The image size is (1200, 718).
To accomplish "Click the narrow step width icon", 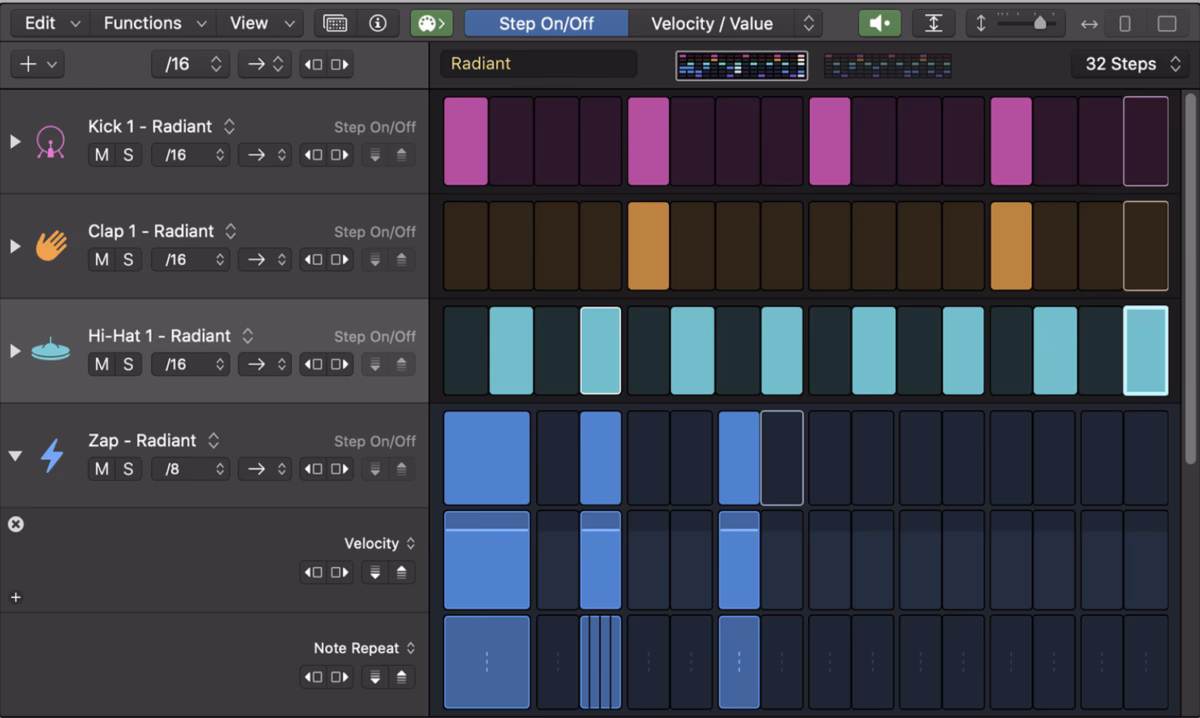I will click(1125, 23).
